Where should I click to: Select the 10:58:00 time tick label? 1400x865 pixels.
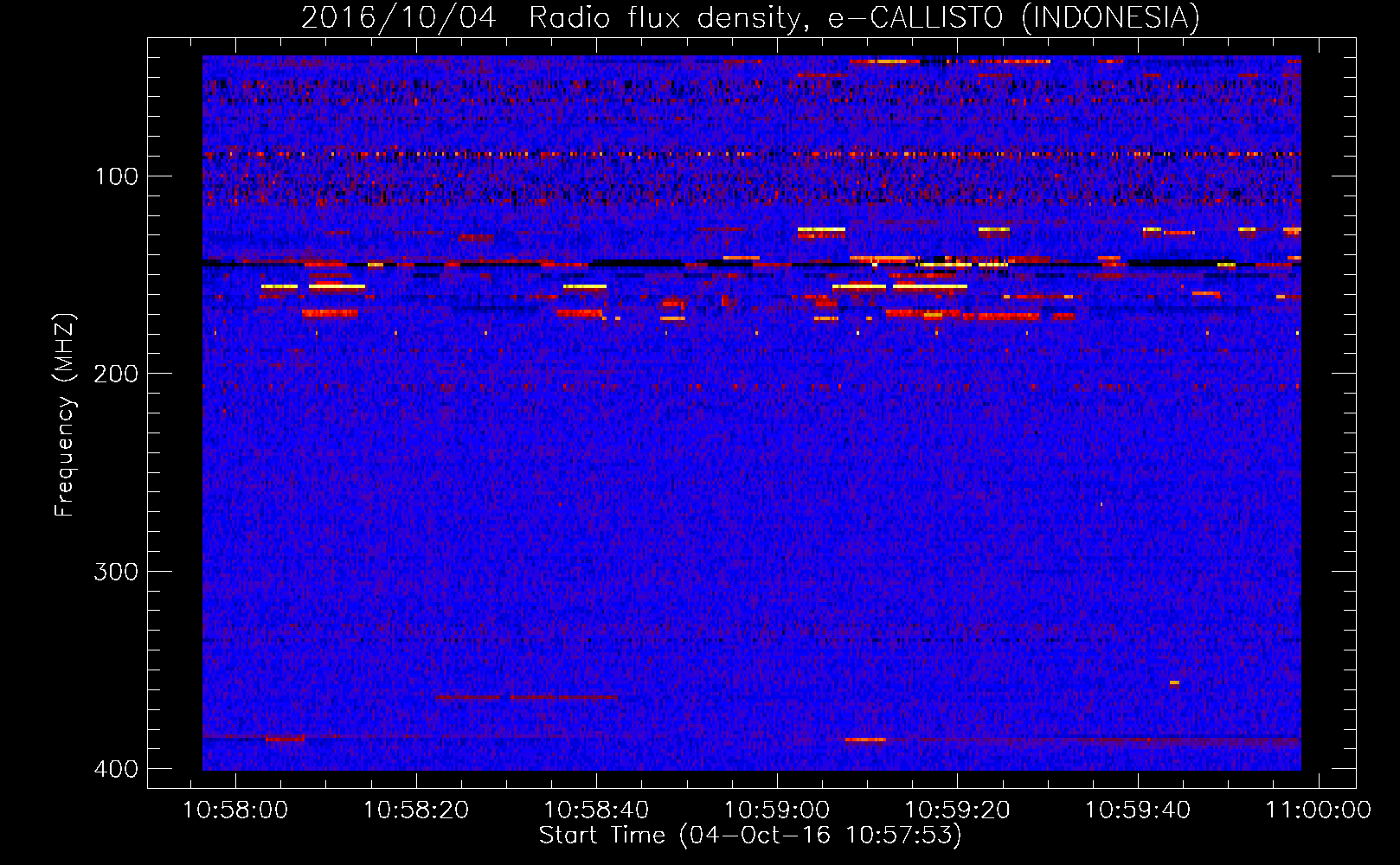pos(235,811)
